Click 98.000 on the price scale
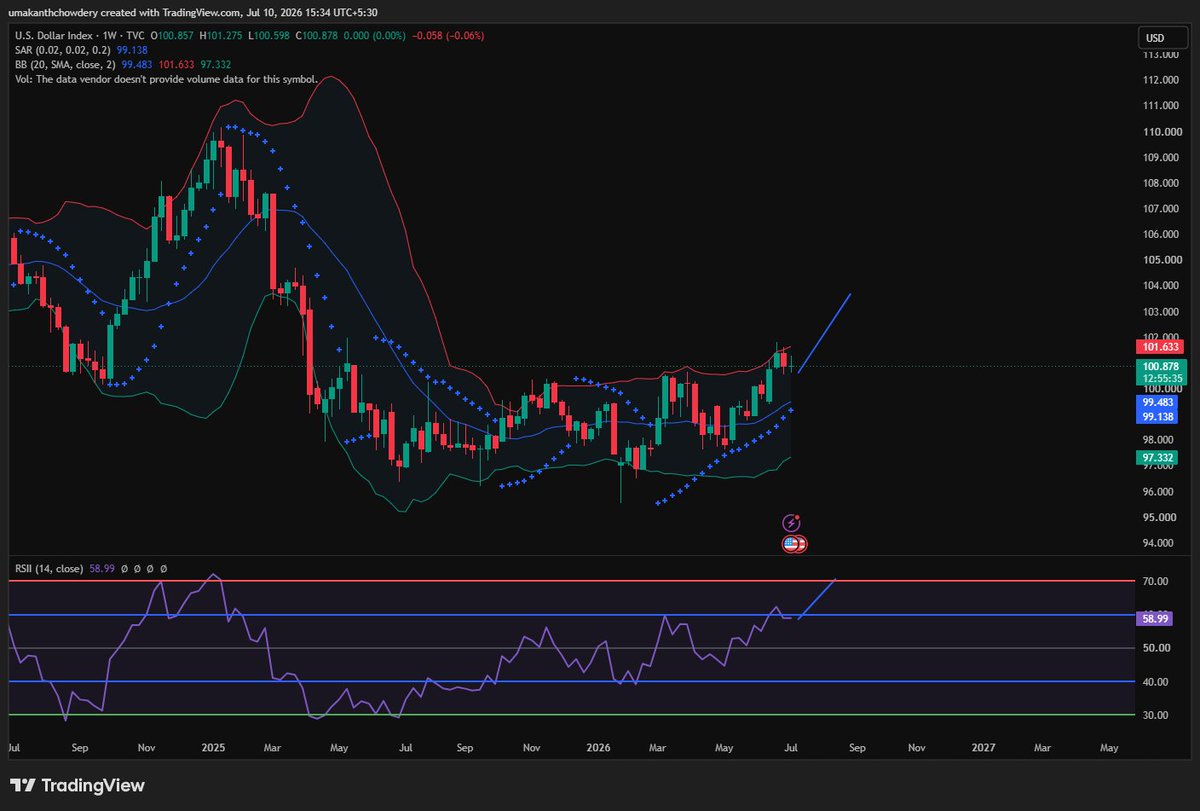 pyautogui.click(x=1160, y=441)
